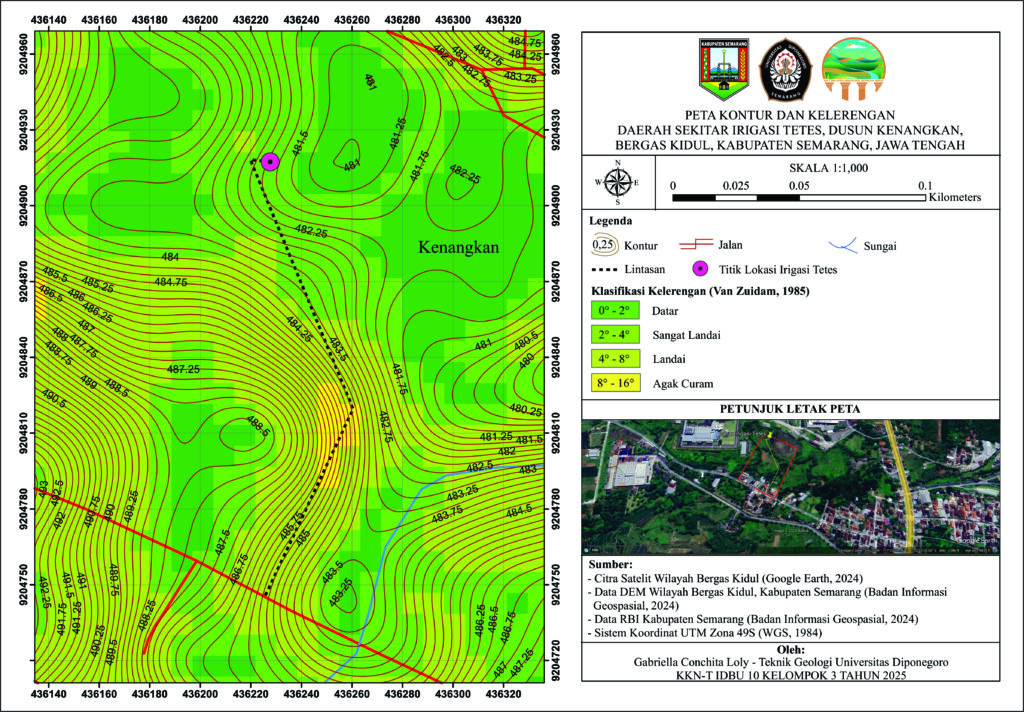Screen dimensions: 1024x712
Task: Click the magenta irrigation point symbol in legend
Action: tap(700, 268)
